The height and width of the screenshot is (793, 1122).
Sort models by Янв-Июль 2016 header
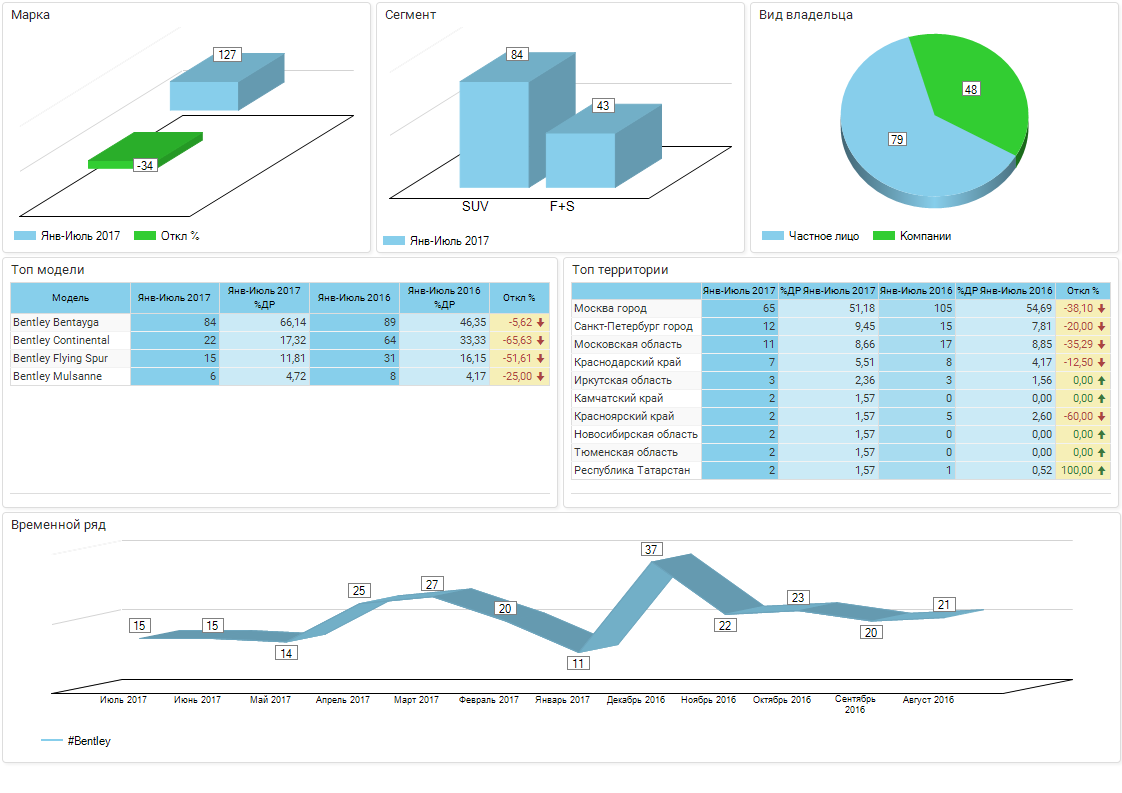tap(354, 298)
